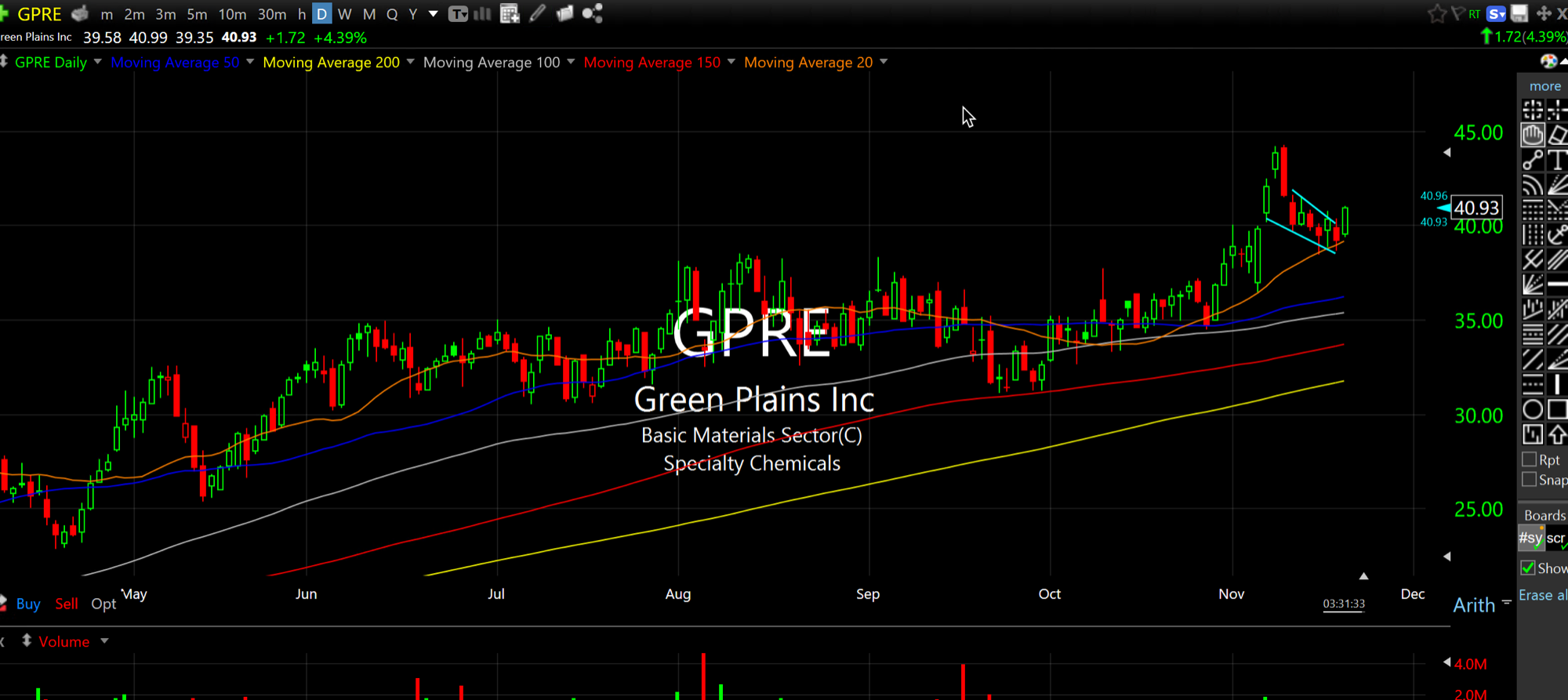Select the dashed horizontal line tool

click(1532, 384)
